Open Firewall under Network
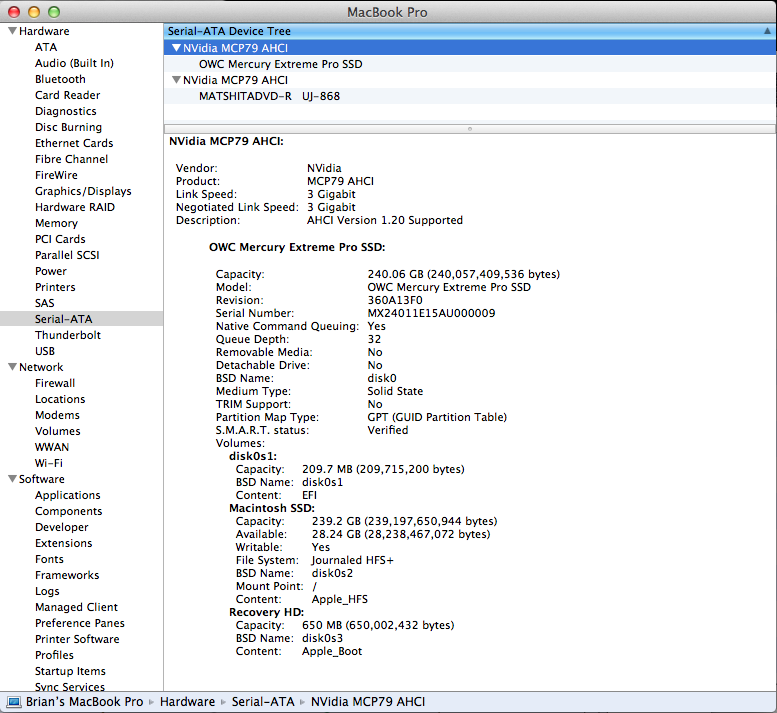 click(55, 383)
